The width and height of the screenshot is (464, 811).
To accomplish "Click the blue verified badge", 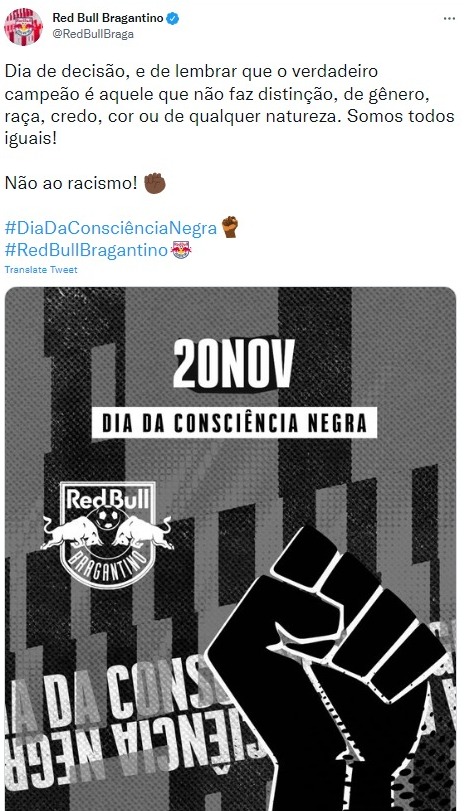I will pyautogui.click(x=173, y=19).
